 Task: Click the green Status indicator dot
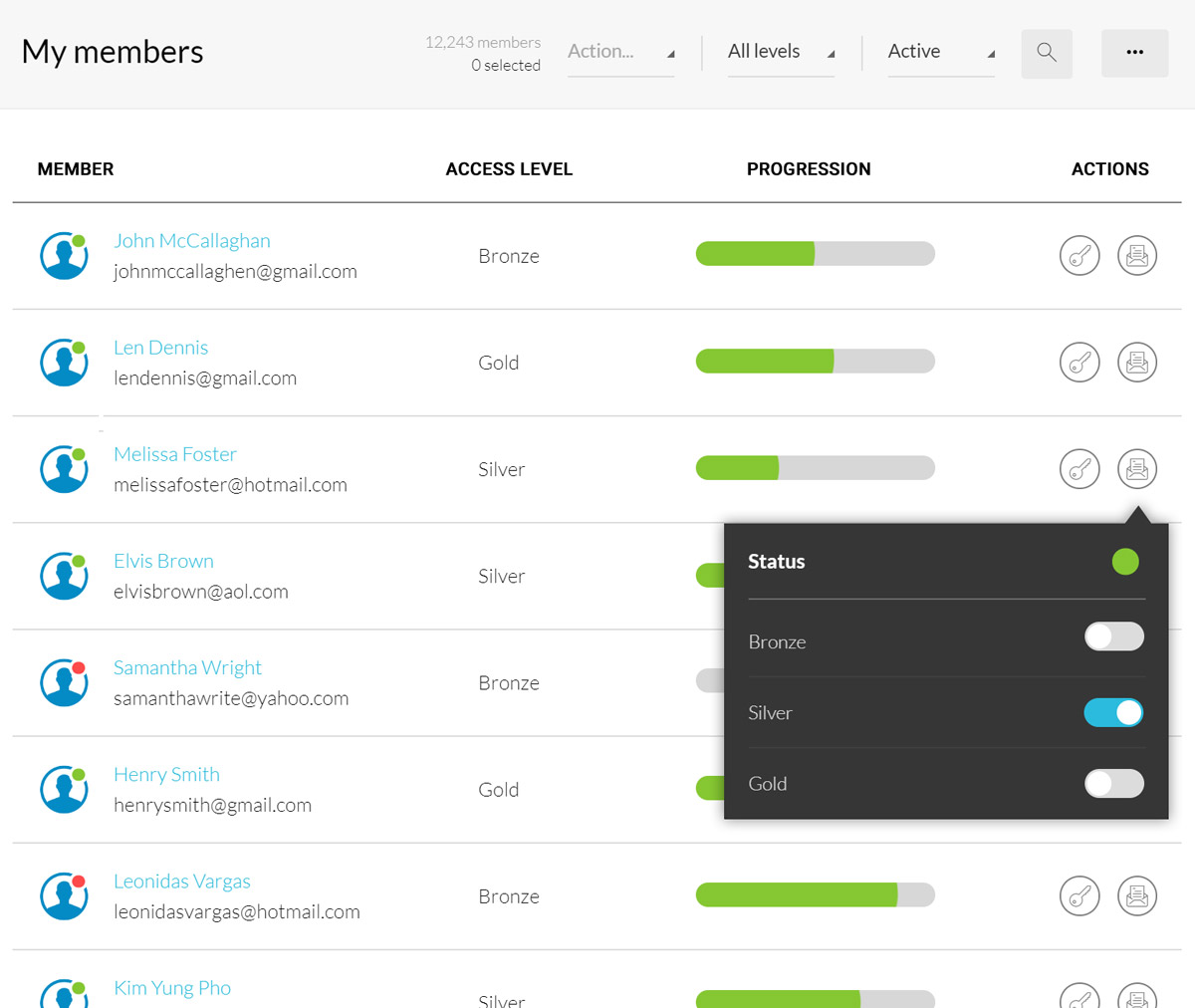point(1125,562)
